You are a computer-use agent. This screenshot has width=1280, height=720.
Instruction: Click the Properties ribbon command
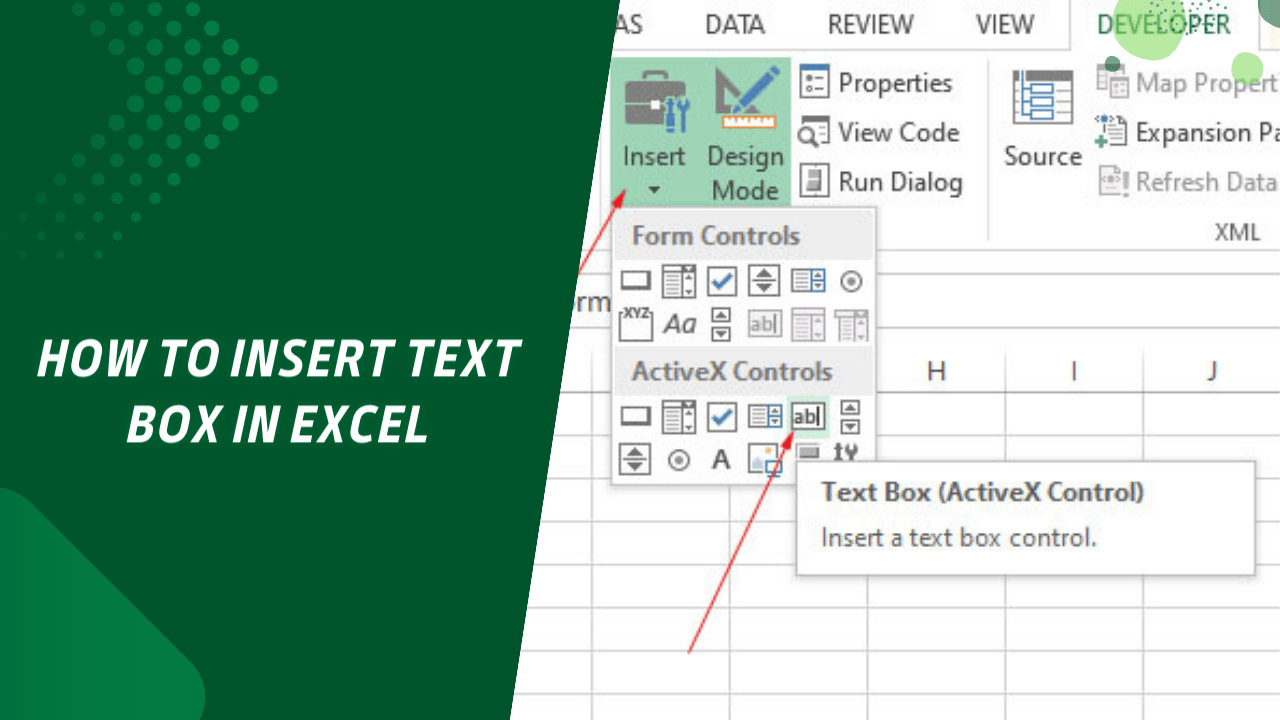[880, 82]
